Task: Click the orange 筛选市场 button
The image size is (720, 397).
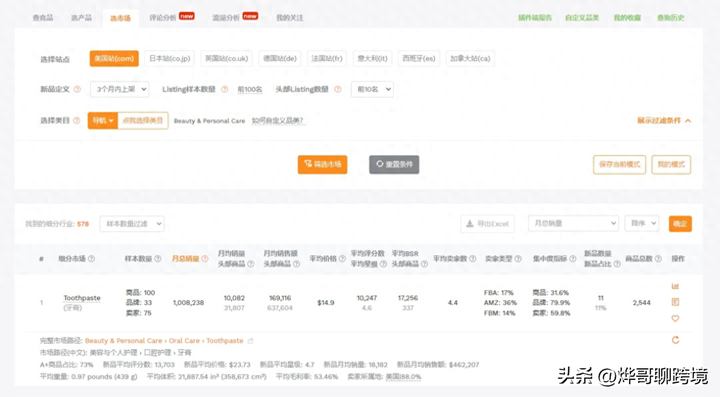Action: (x=322, y=164)
